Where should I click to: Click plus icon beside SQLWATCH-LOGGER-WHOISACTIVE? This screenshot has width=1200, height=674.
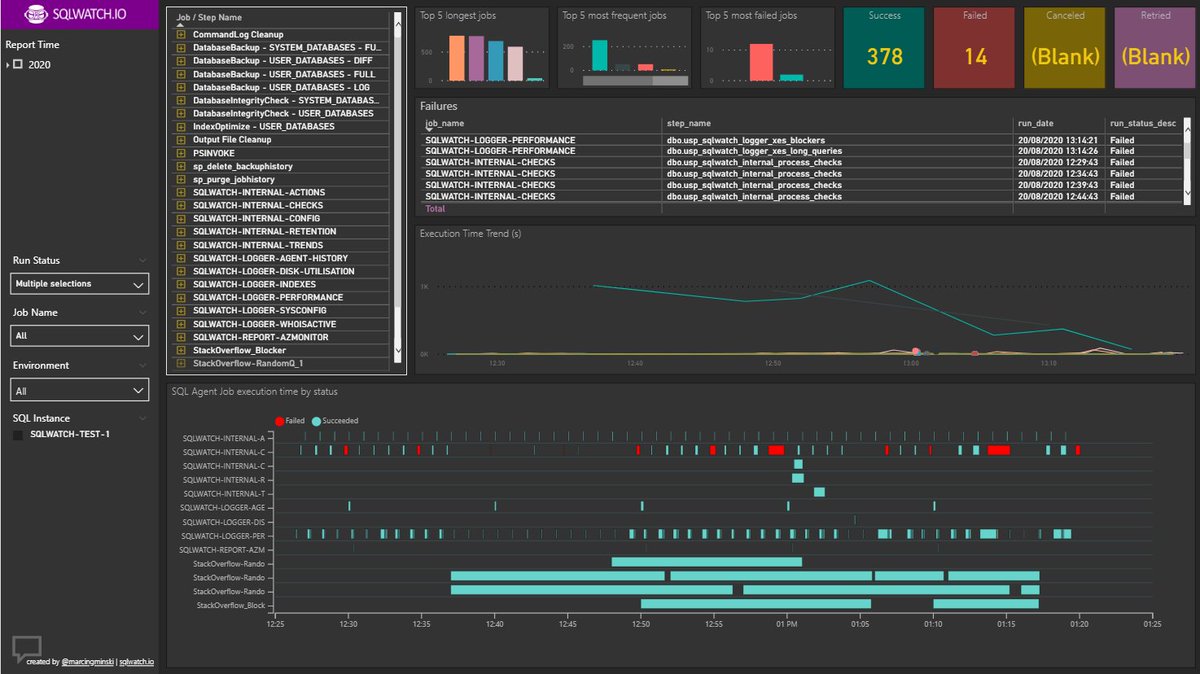point(181,324)
